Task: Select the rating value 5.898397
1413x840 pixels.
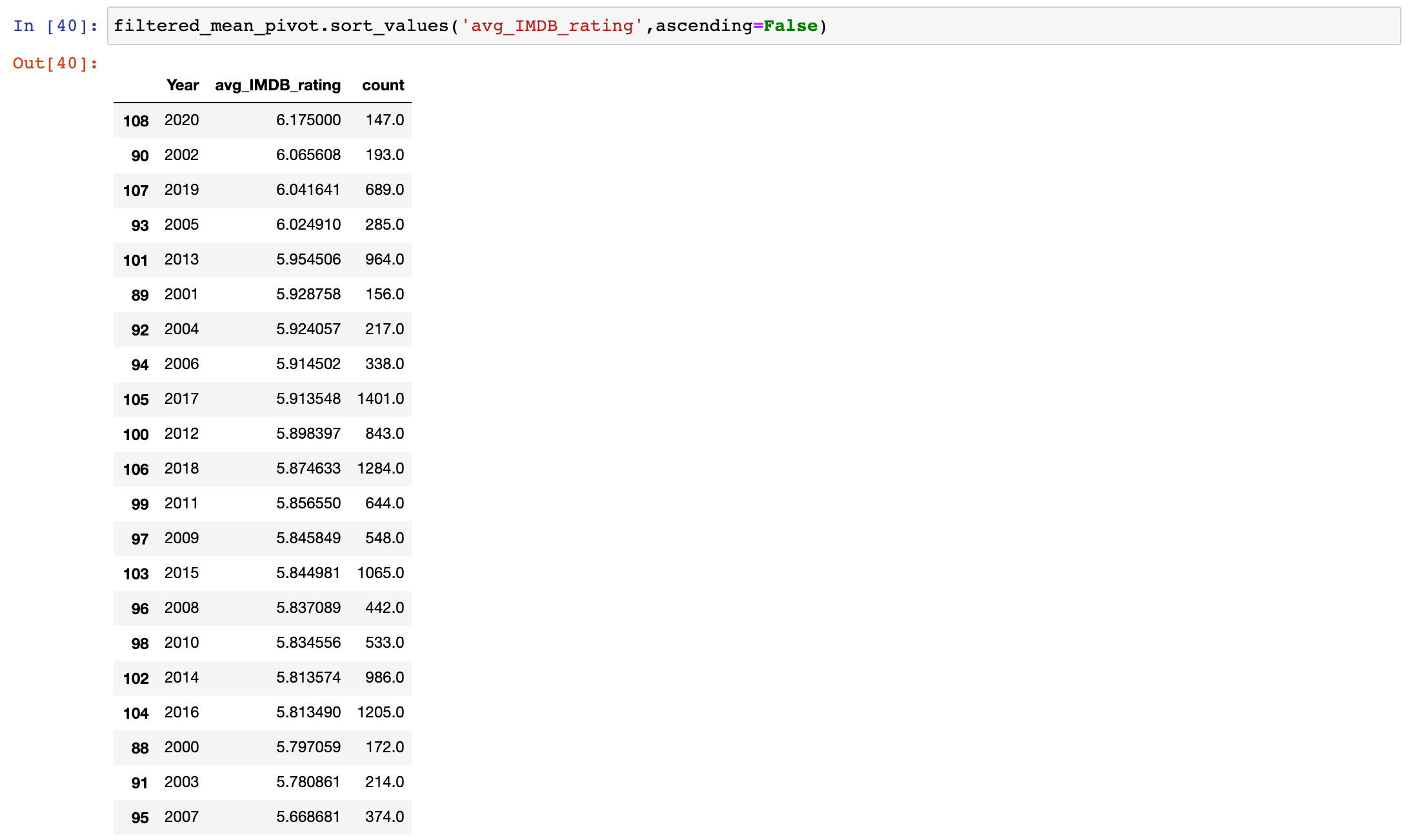Action: [x=308, y=434]
